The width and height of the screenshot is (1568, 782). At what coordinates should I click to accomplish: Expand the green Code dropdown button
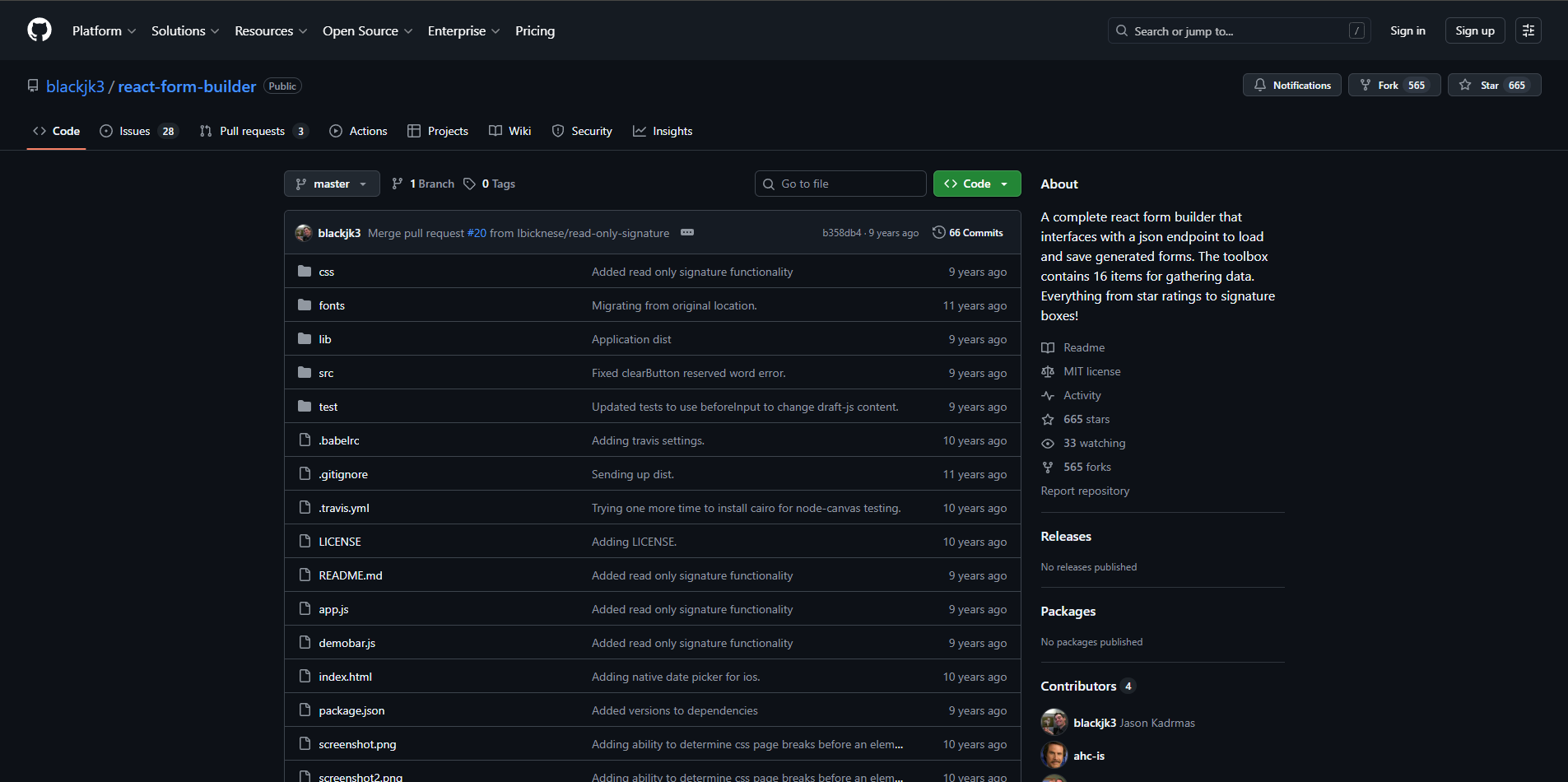coord(977,184)
